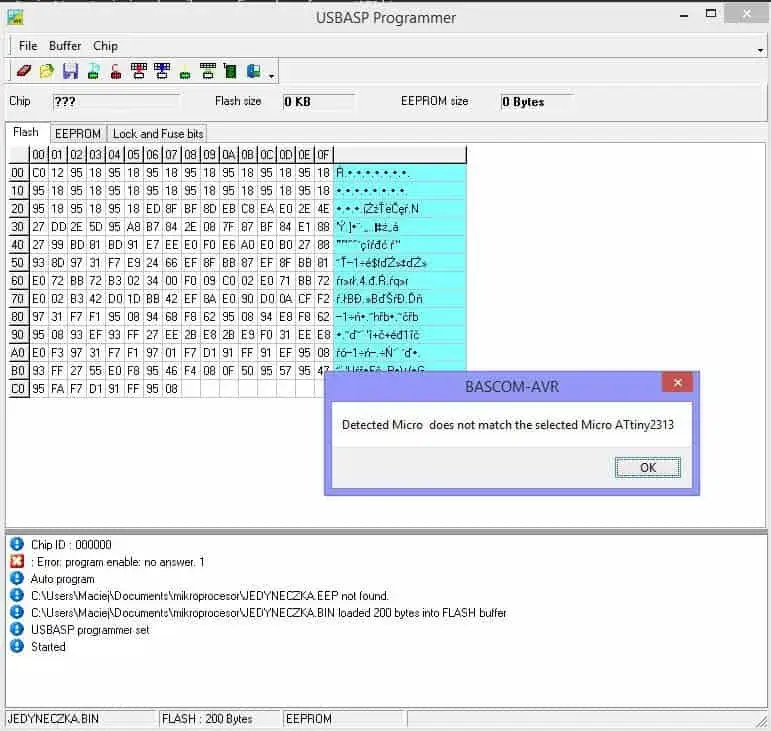Maximize the USBASP Programmer window
771x731 pixels.
(x=711, y=14)
